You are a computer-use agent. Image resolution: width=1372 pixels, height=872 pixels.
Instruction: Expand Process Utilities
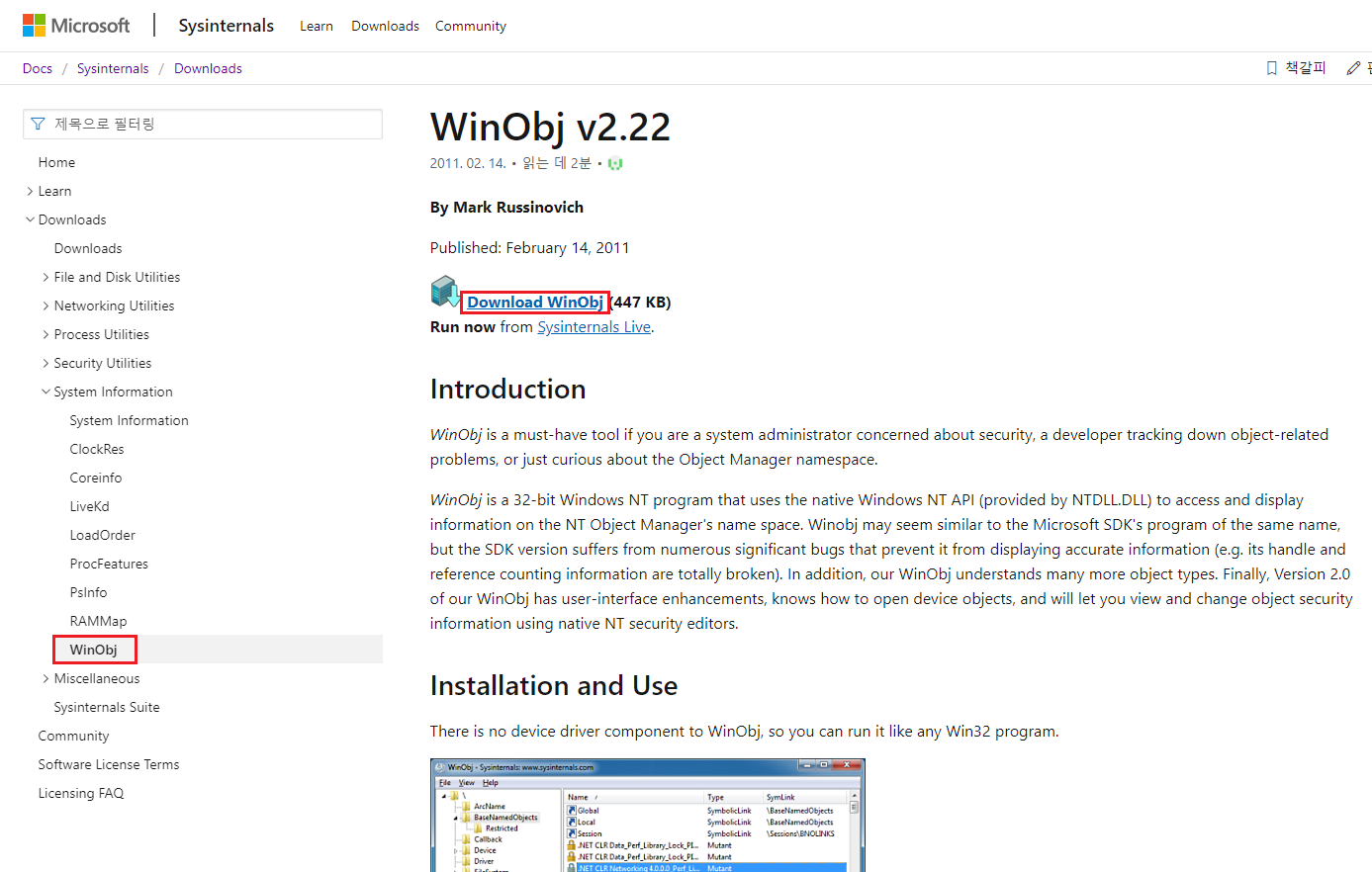point(46,334)
